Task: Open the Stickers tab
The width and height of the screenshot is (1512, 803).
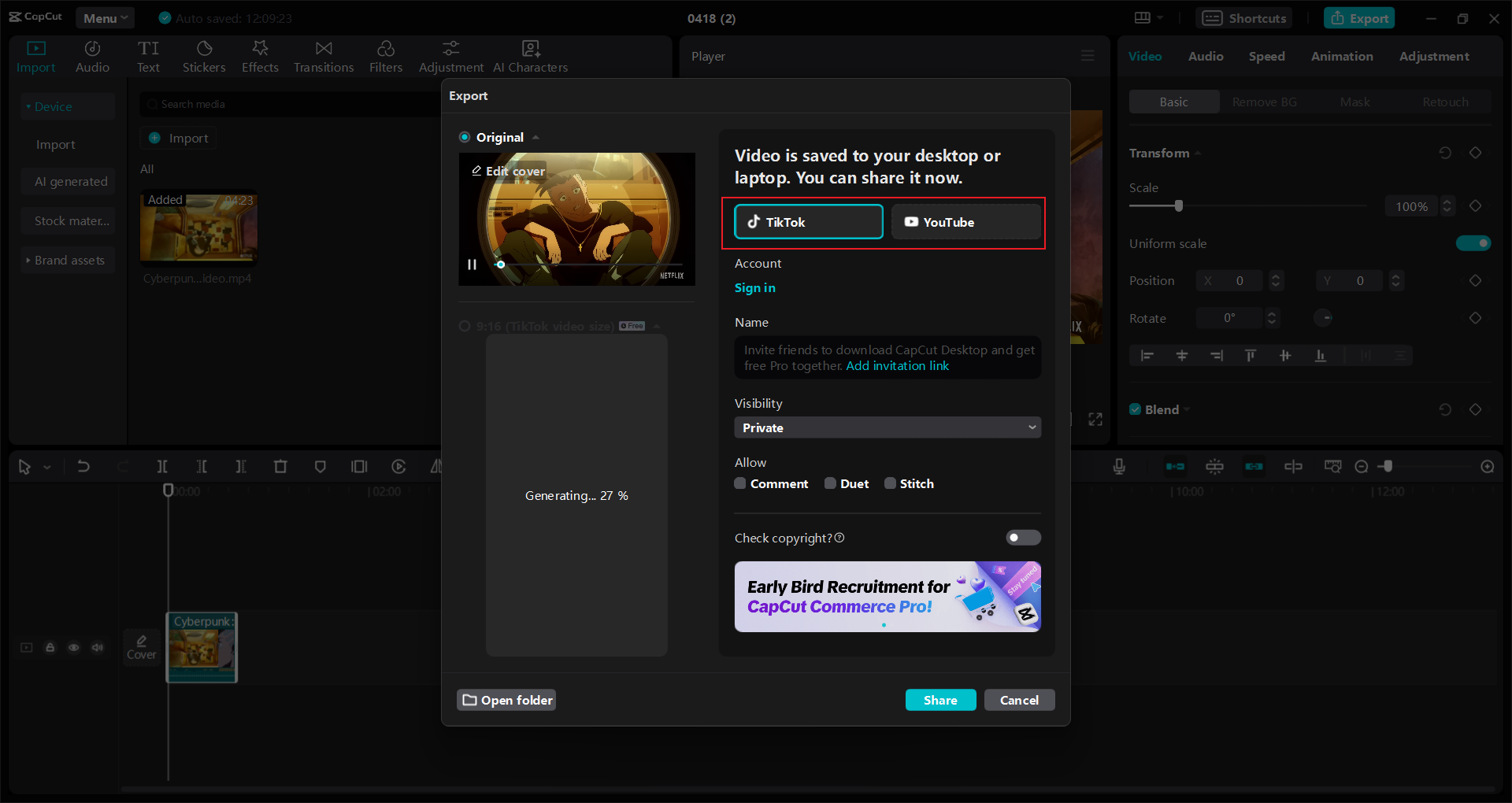Action: [x=204, y=57]
